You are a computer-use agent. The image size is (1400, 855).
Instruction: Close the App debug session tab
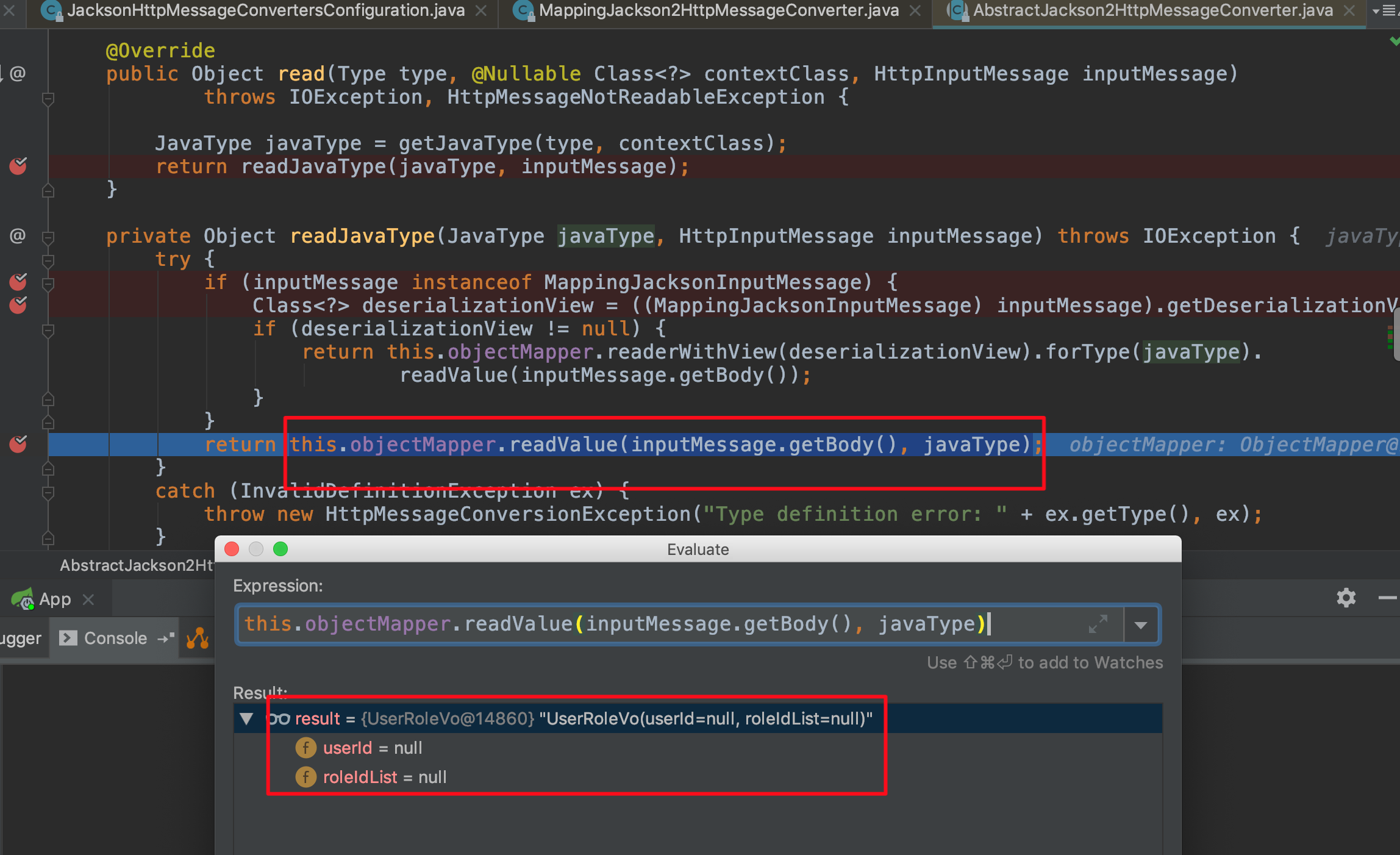pyautogui.click(x=88, y=599)
